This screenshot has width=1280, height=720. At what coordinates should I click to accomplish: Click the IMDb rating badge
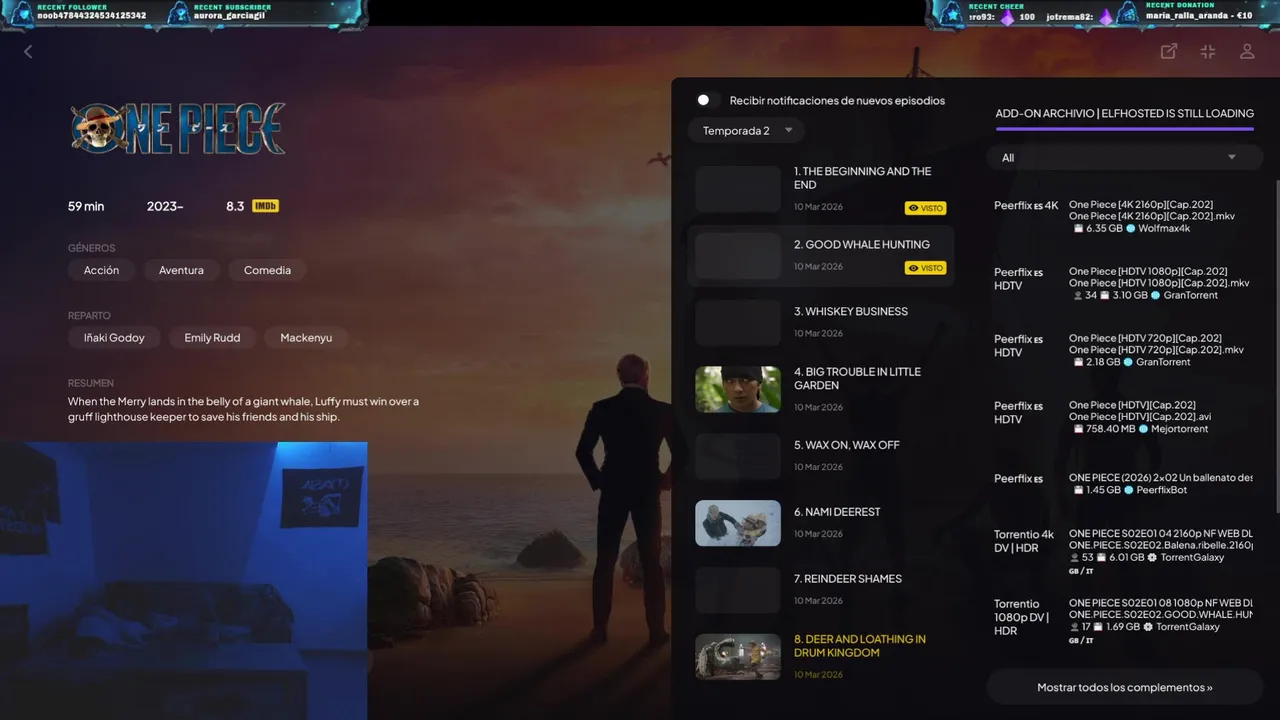[x=265, y=206]
